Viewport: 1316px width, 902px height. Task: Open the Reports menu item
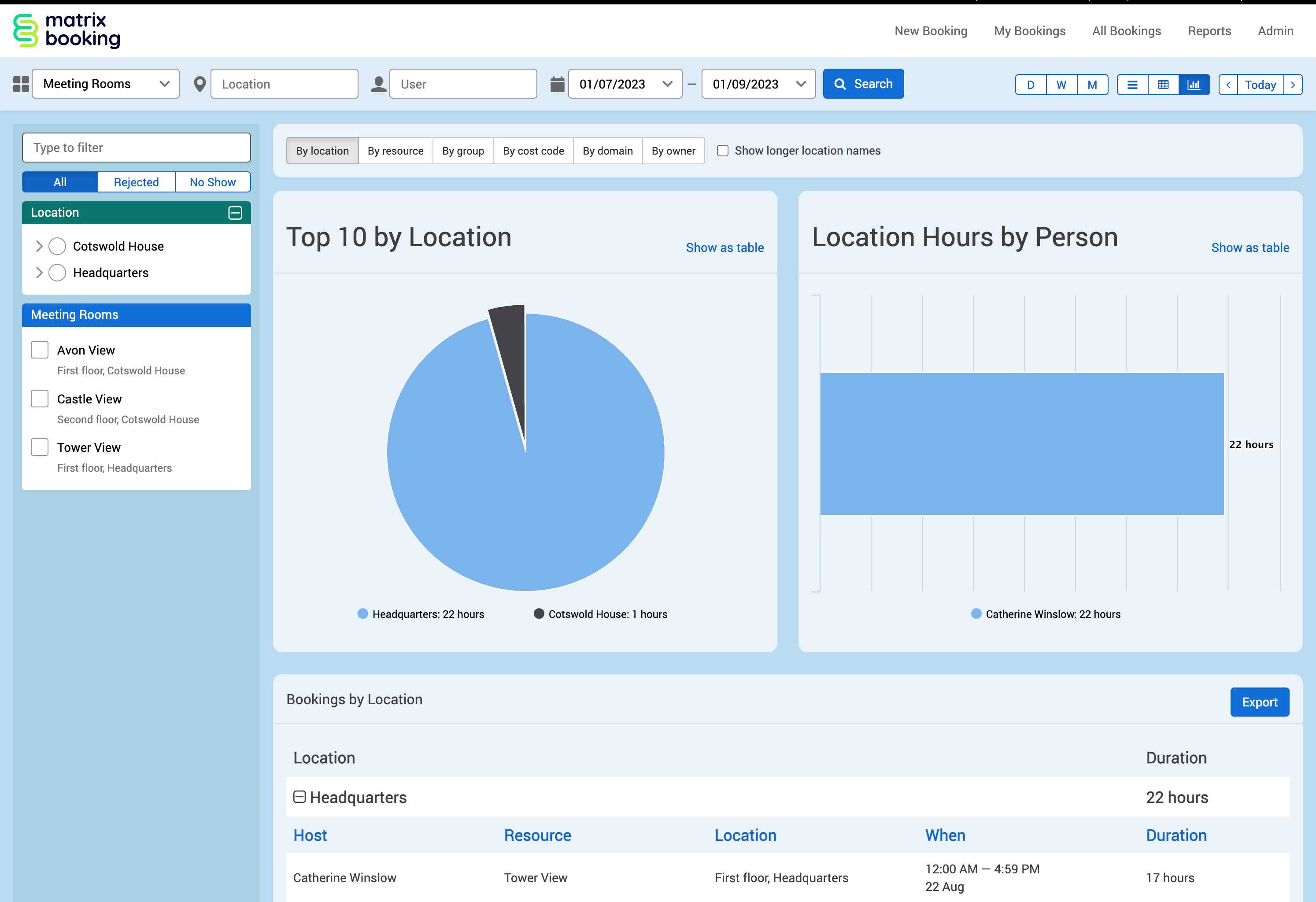click(1209, 31)
